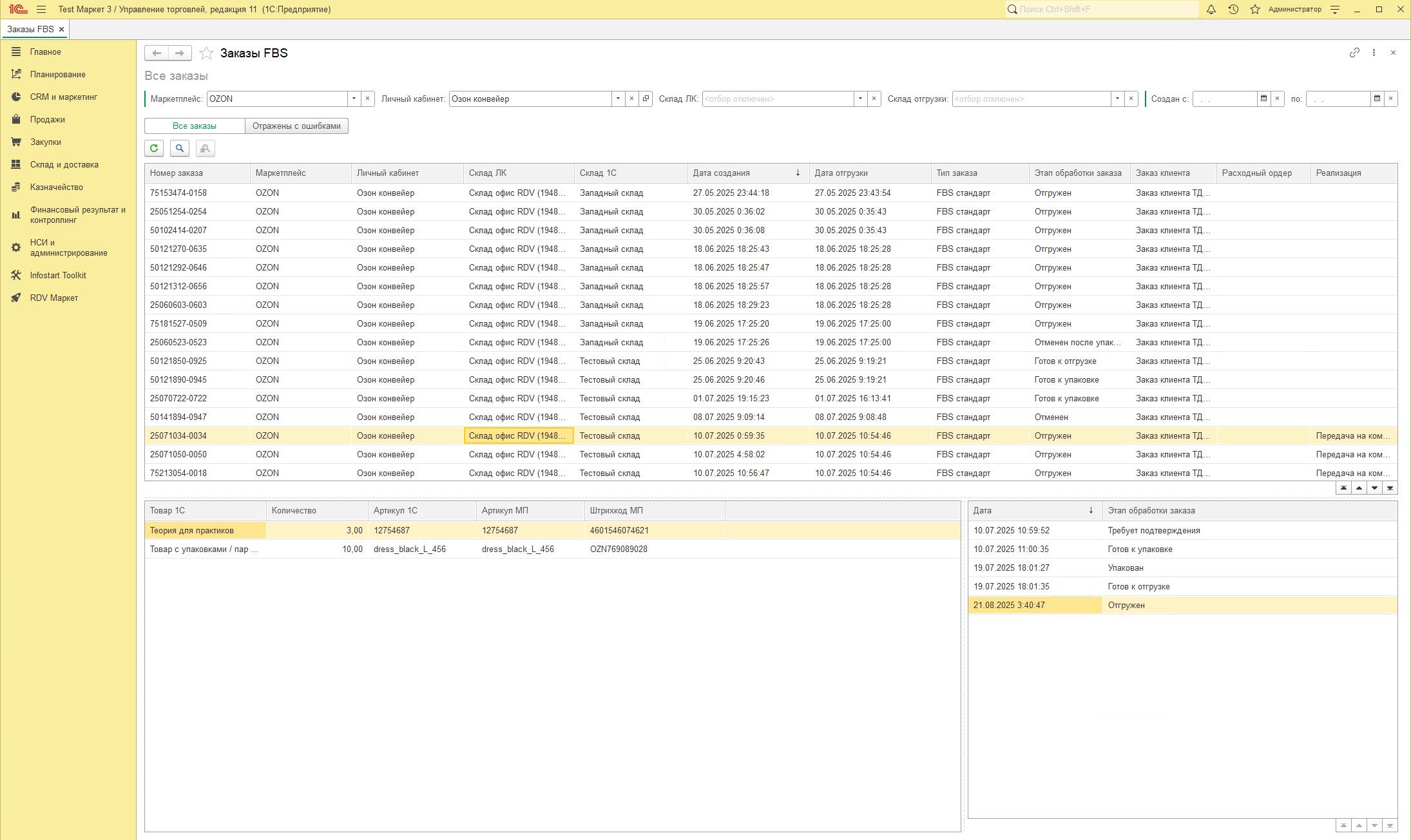Click the 1C logo icon
Image resolution: width=1411 pixels, height=840 pixels.
[x=18, y=9]
